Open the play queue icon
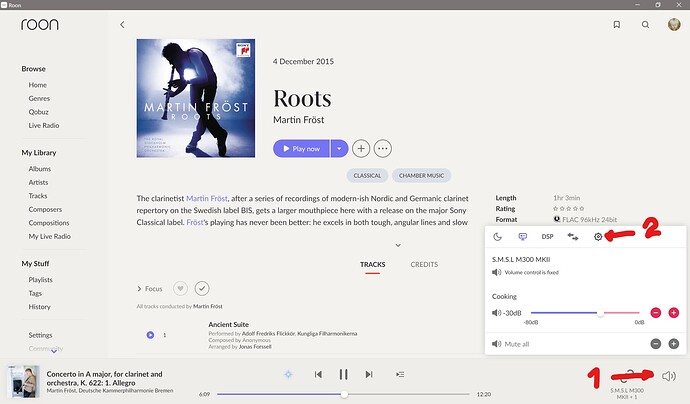690x404 pixels. pos(400,375)
